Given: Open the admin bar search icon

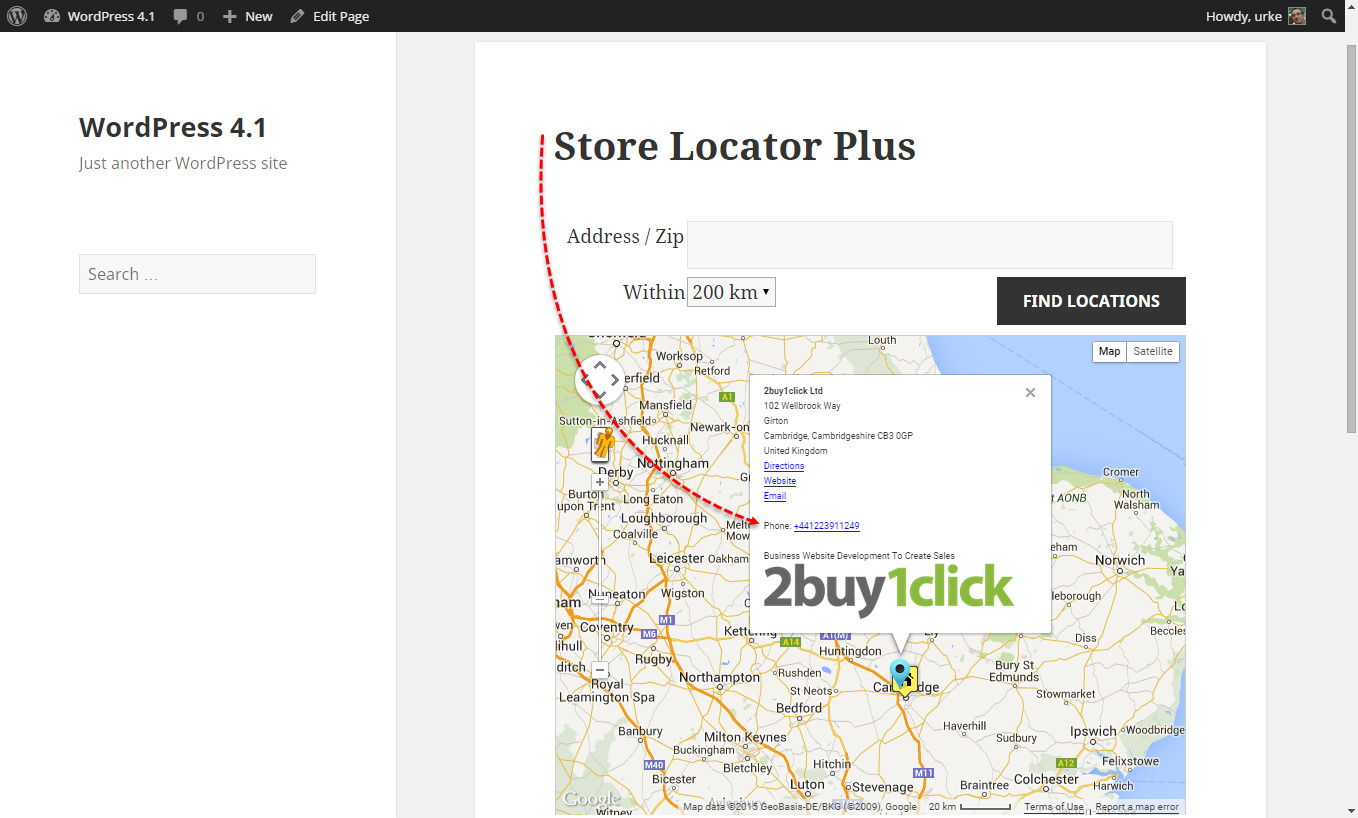Looking at the screenshot, I should tap(1329, 16).
